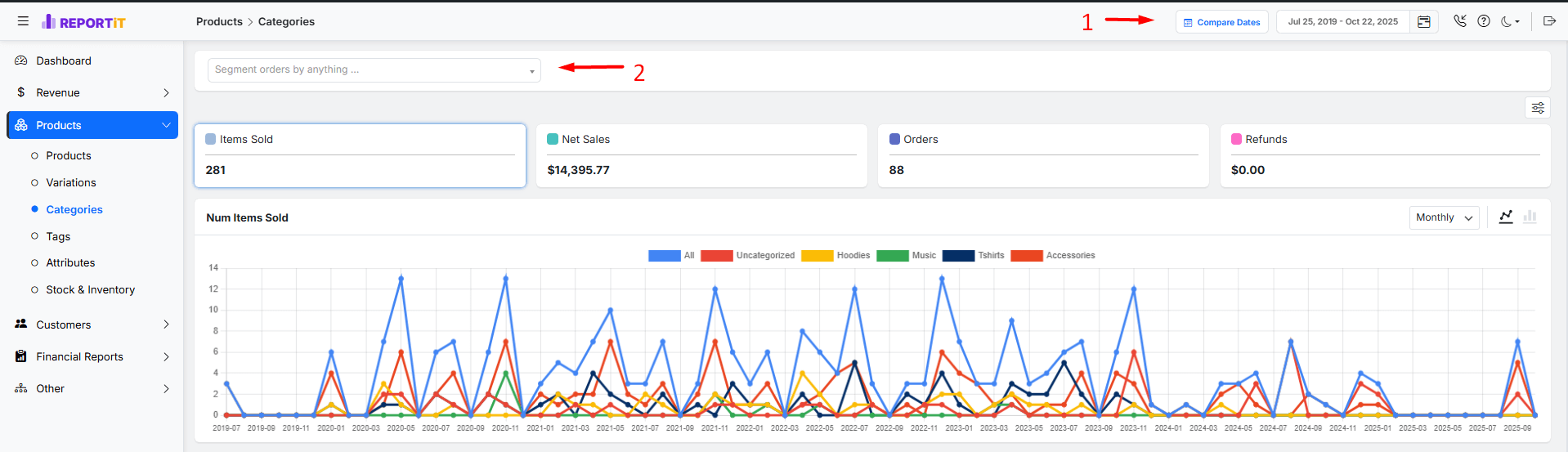Open the Monthly interval dropdown
The image size is (1568, 452).
(1444, 217)
